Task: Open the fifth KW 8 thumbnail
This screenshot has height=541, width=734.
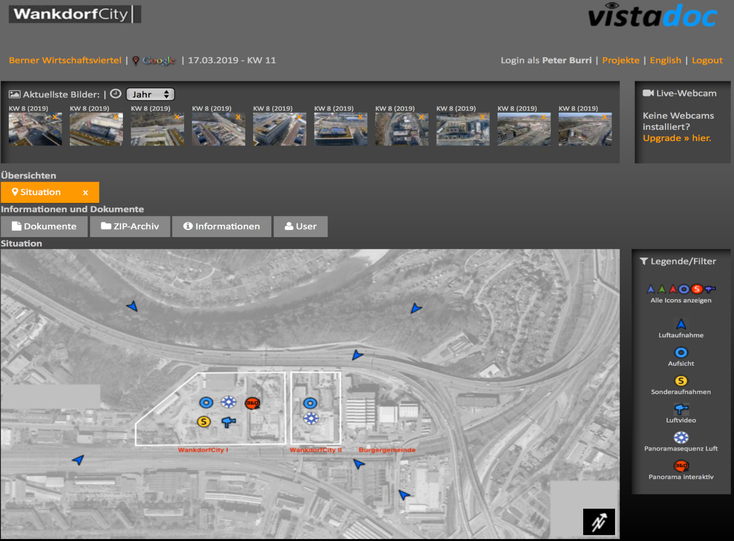Action: (279, 129)
